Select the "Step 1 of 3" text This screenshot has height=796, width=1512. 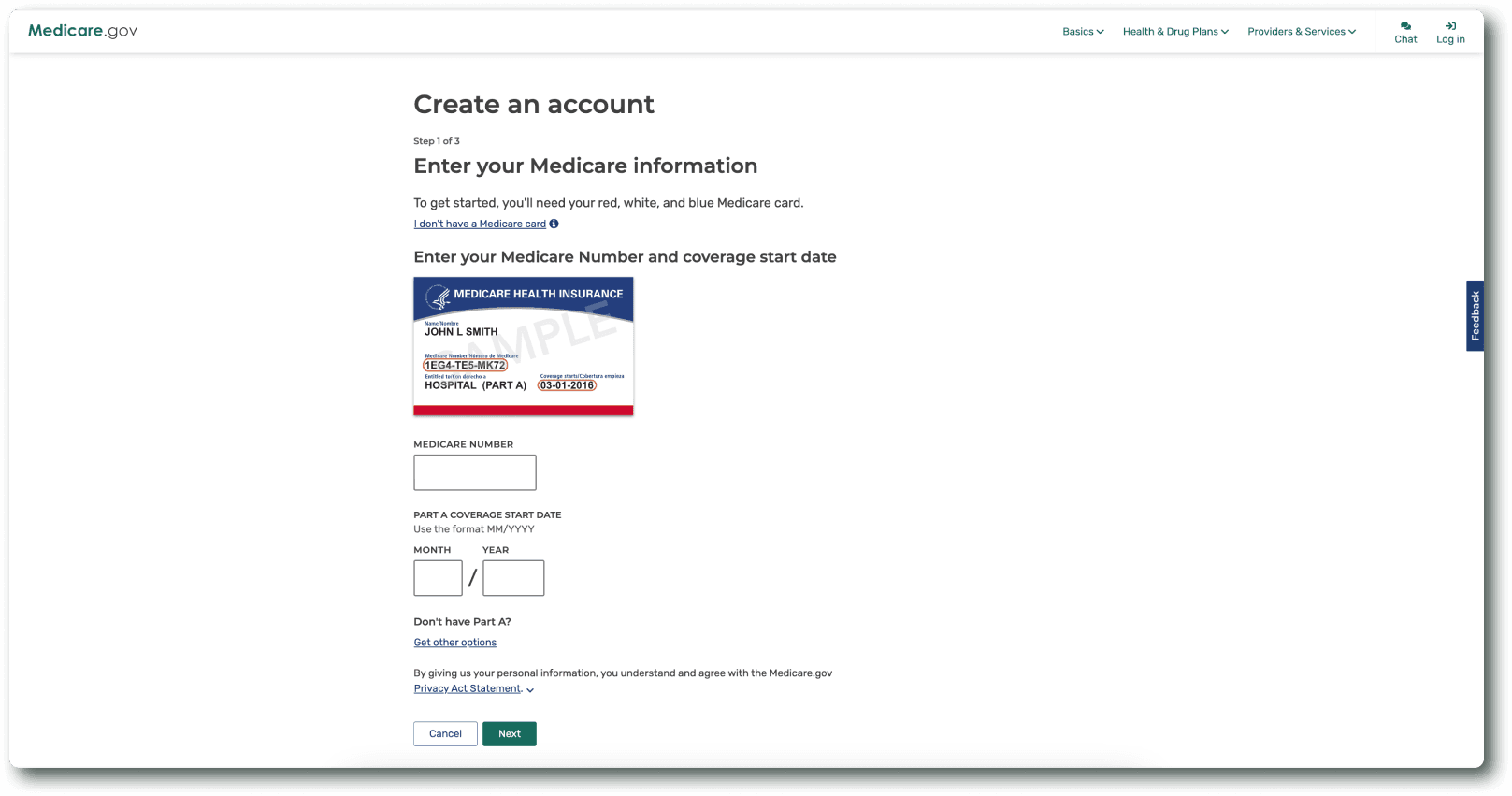pos(437,141)
